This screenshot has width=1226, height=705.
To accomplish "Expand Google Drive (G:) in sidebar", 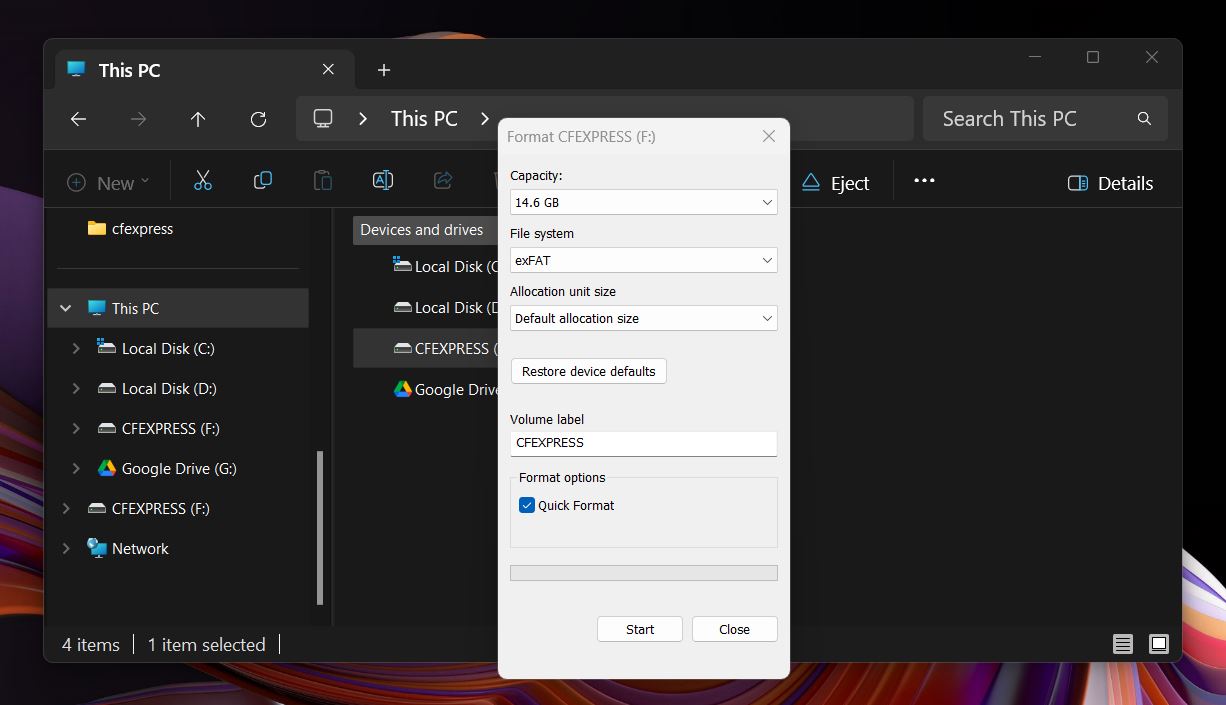I will (x=76, y=468).
